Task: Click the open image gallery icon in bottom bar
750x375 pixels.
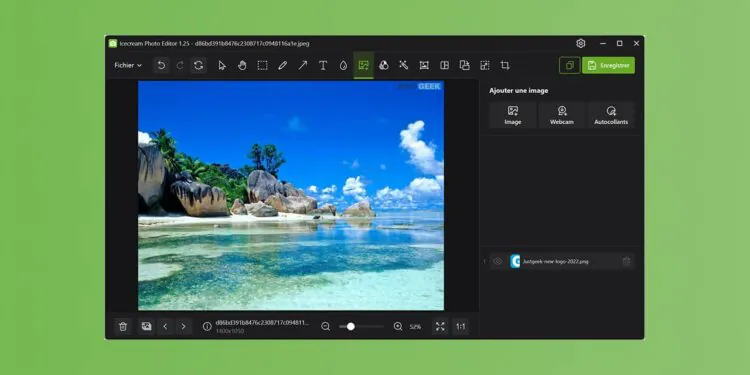Action: click(x=146, y=327)
